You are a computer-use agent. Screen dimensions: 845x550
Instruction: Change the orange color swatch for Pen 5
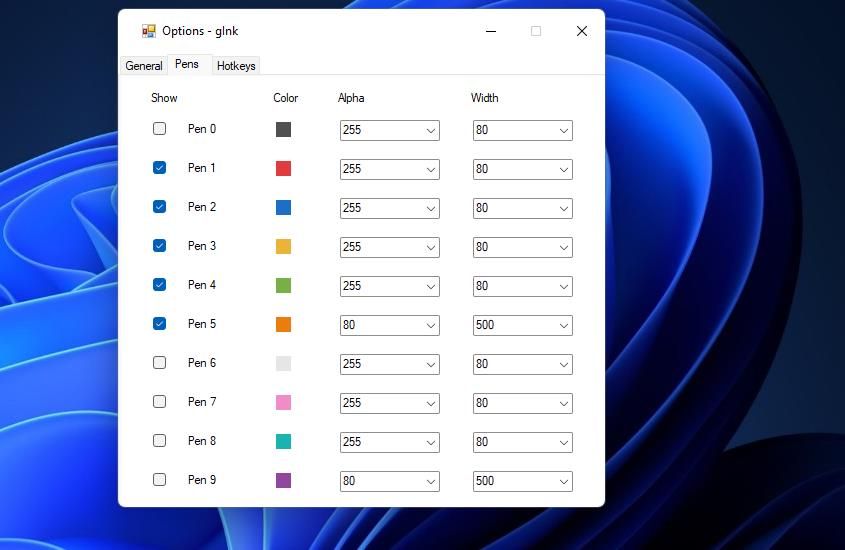tap(283, 325)
